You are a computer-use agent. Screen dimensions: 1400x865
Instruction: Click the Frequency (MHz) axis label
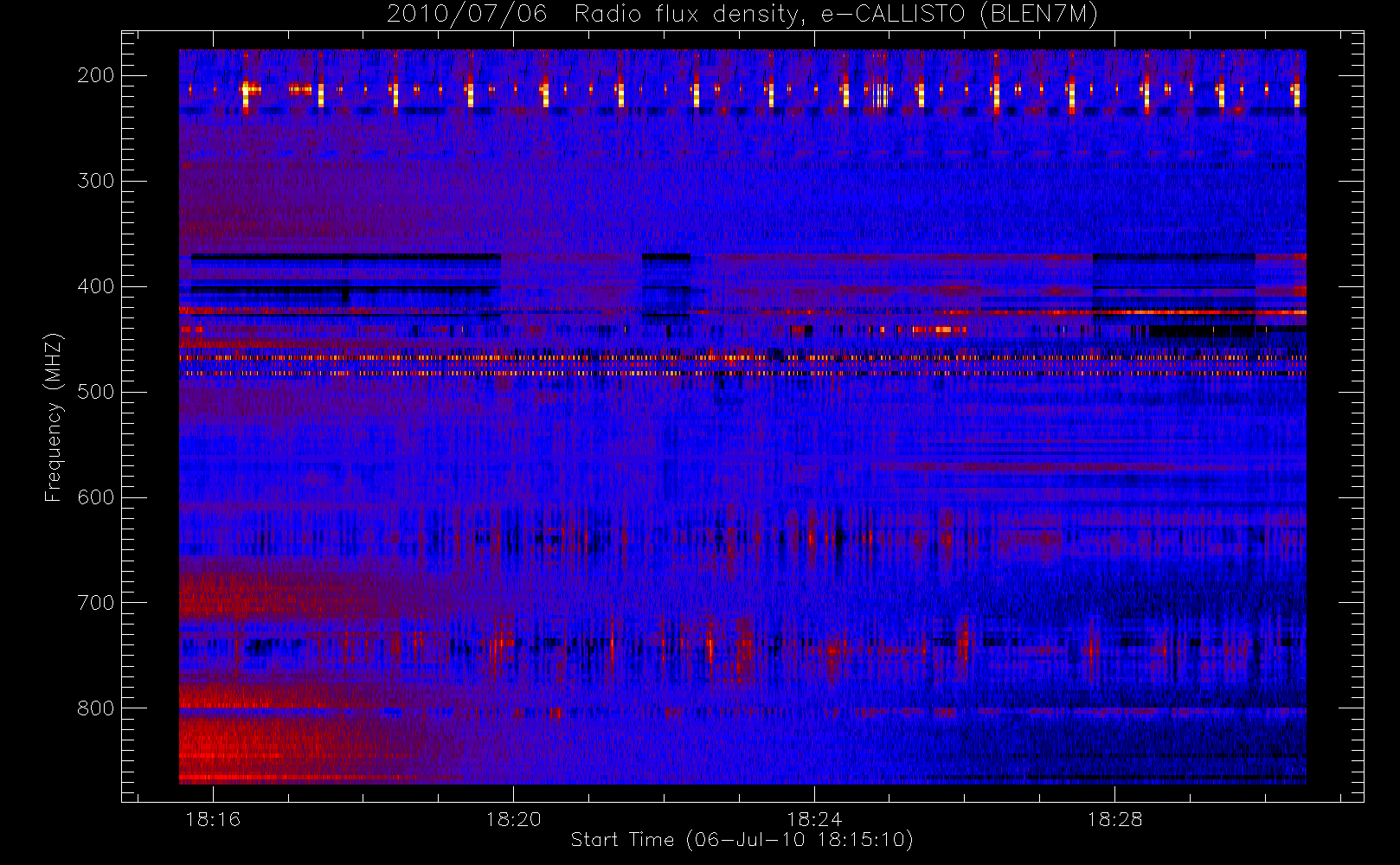click(54, 417)
